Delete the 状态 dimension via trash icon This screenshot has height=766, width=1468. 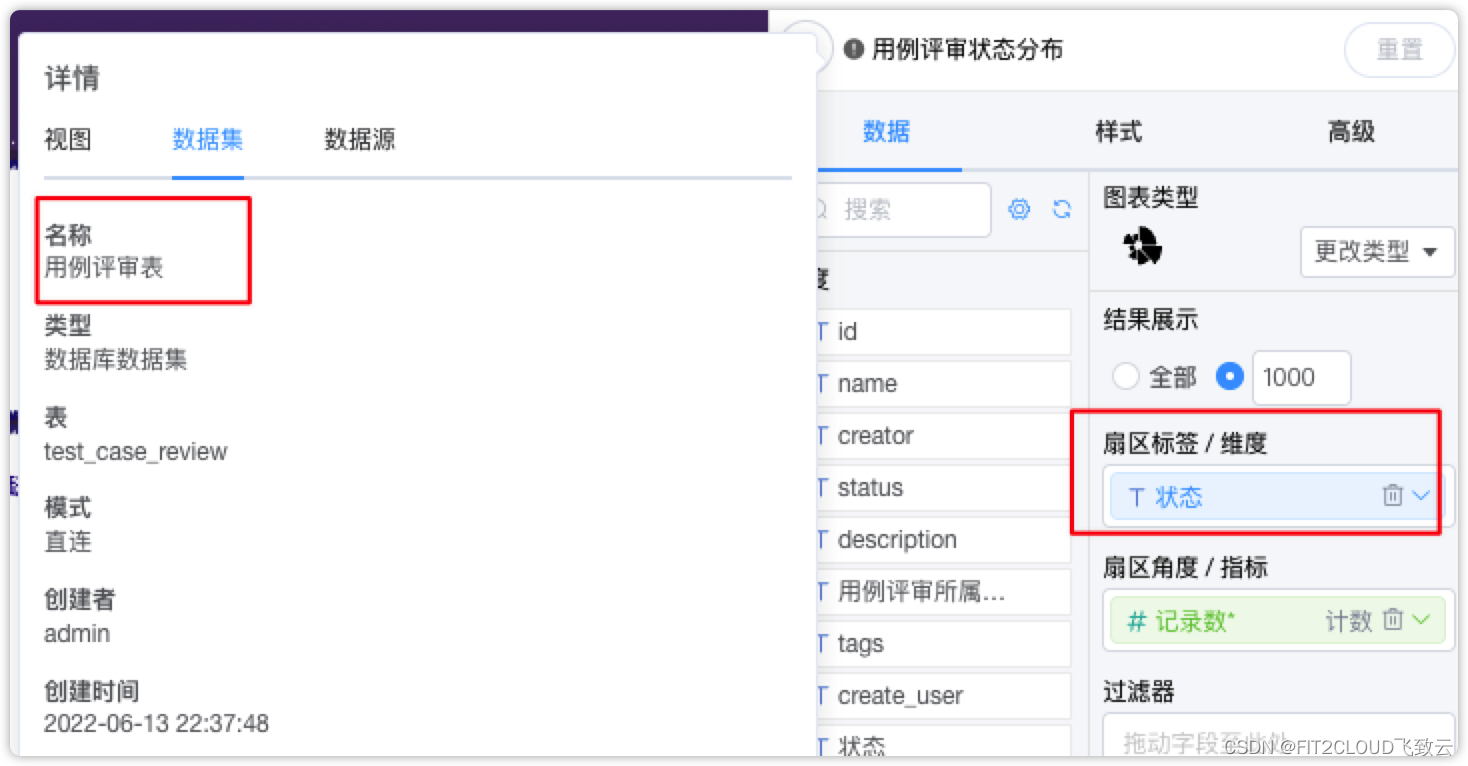(1394, 495)
